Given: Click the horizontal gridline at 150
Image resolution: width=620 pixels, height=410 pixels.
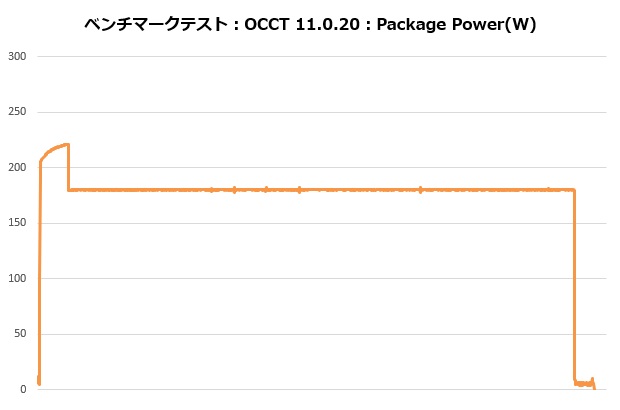Looking at the screenshot, I should pyautogui.click(x=320, y=223).
